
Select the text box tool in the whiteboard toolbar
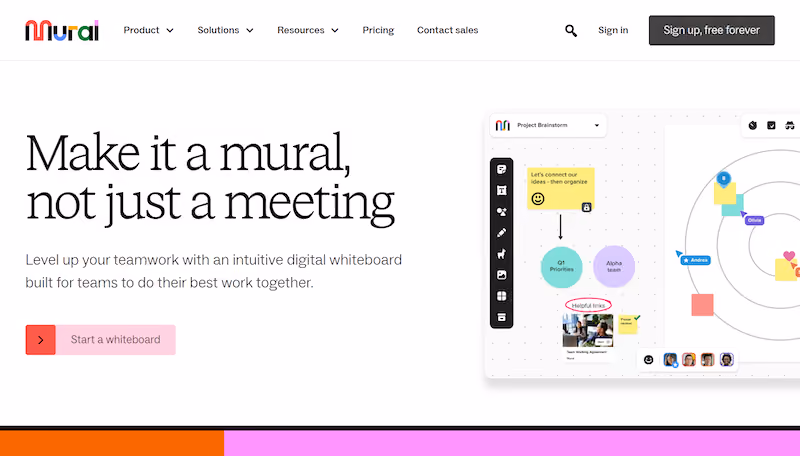point(502,190)
